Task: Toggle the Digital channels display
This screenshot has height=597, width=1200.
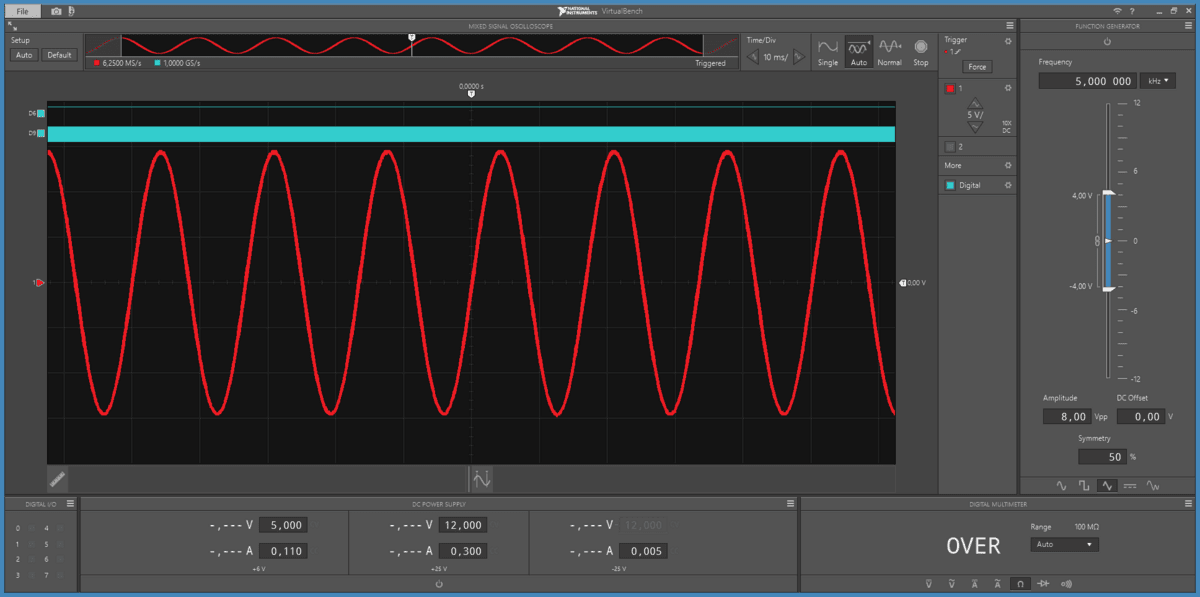Action: (950, 185)
